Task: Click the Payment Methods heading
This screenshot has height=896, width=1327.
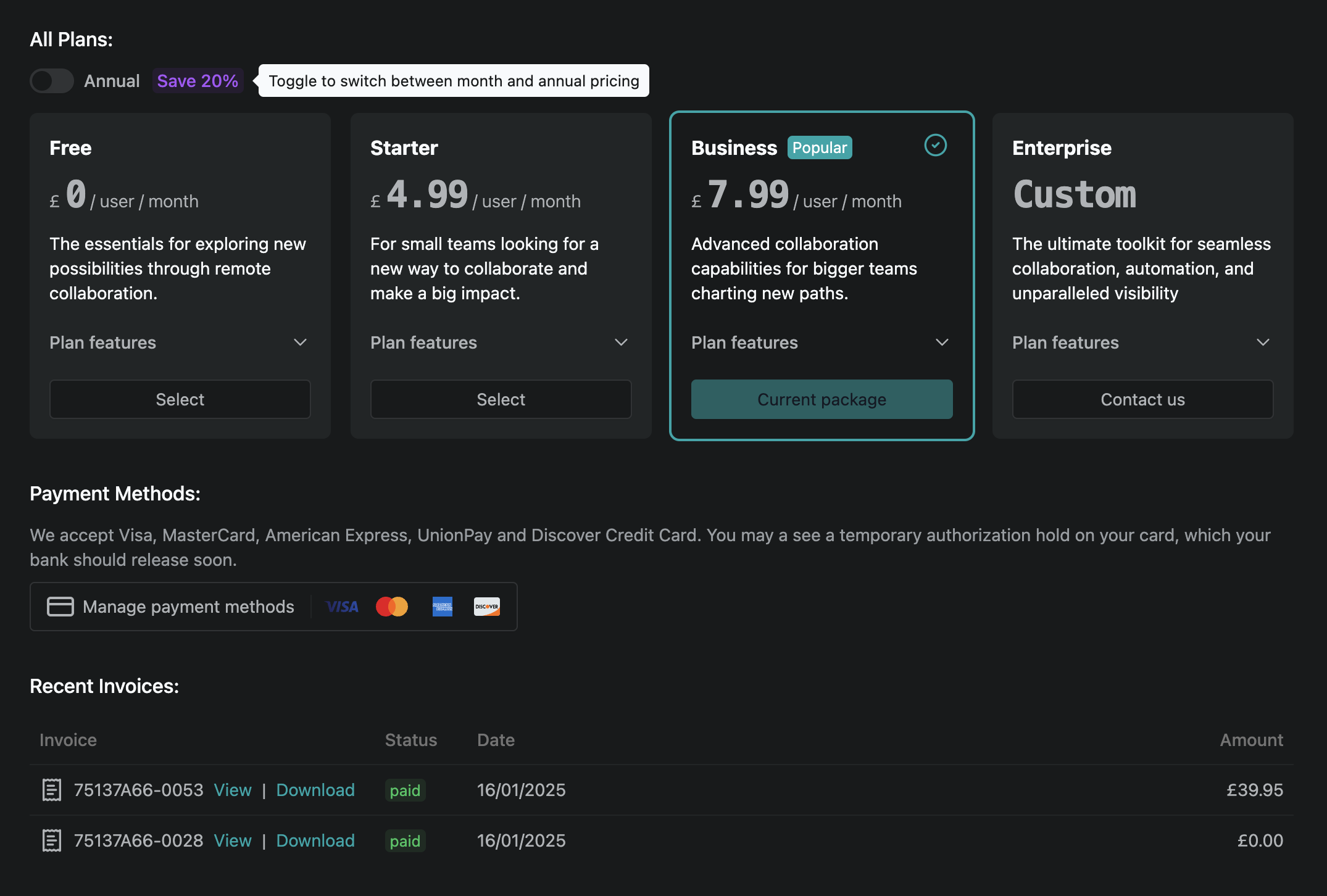Action: click(115, 494)
